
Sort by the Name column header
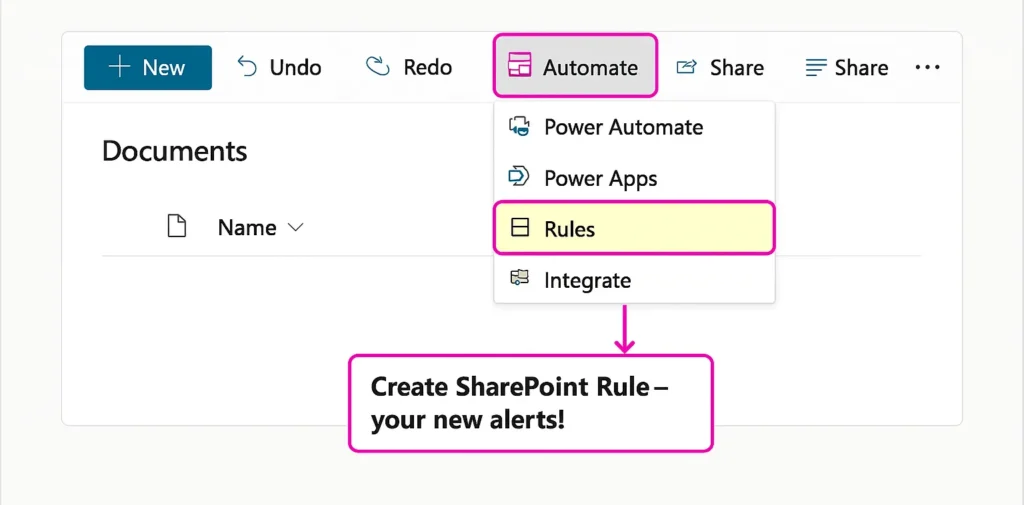pyautogui.click(x=247, y=227)
